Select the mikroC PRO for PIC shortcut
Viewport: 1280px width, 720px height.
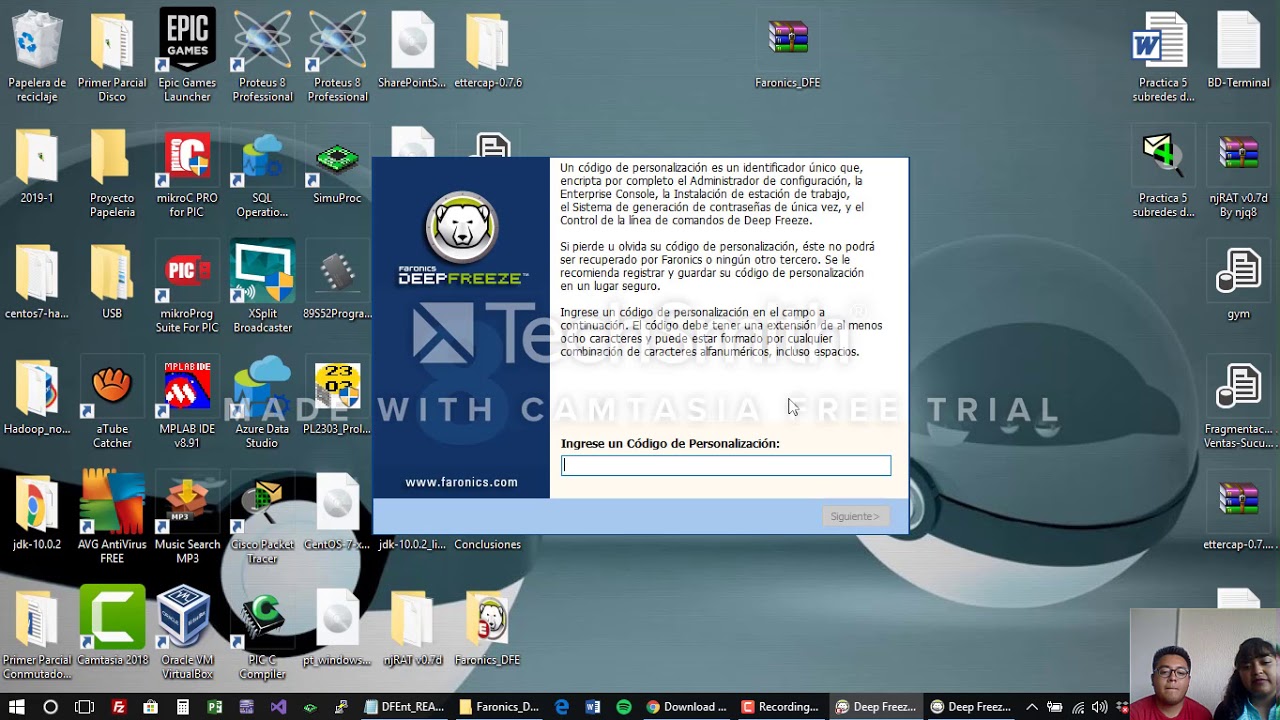(187, 172)
